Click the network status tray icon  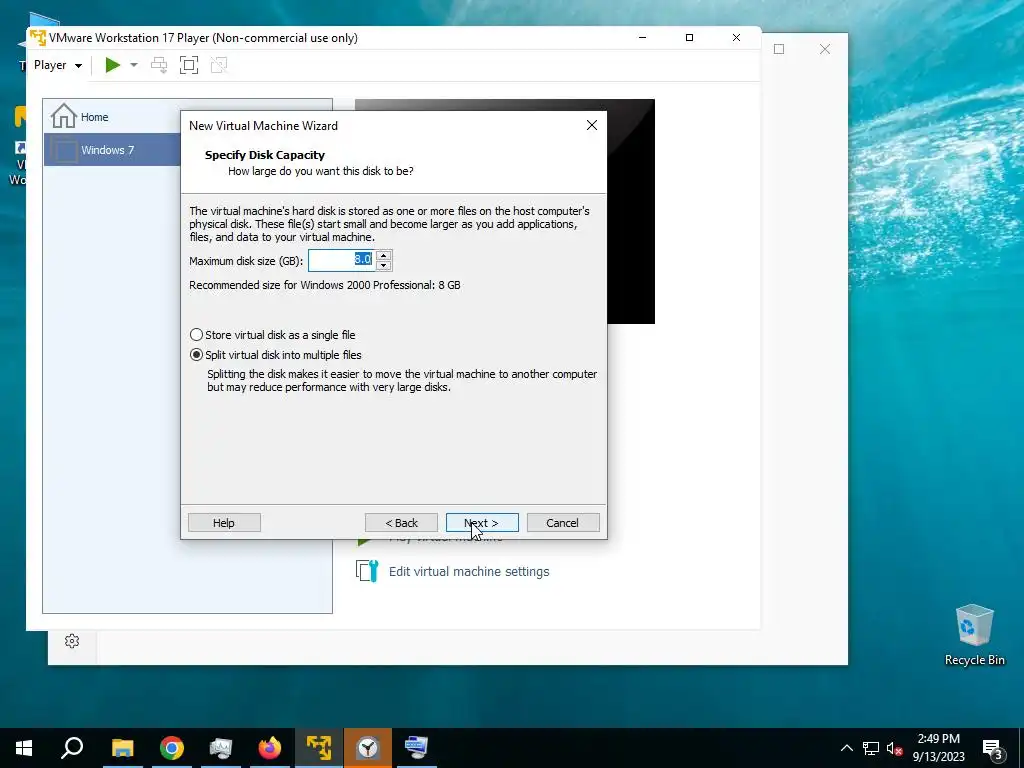click(871, 748)
